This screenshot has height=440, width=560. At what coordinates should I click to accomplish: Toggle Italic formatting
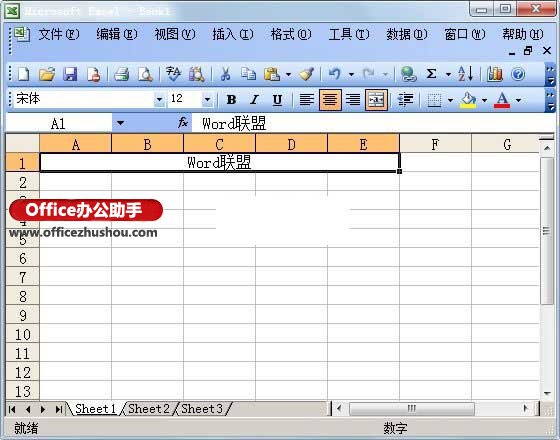click(x=254, y=100)
